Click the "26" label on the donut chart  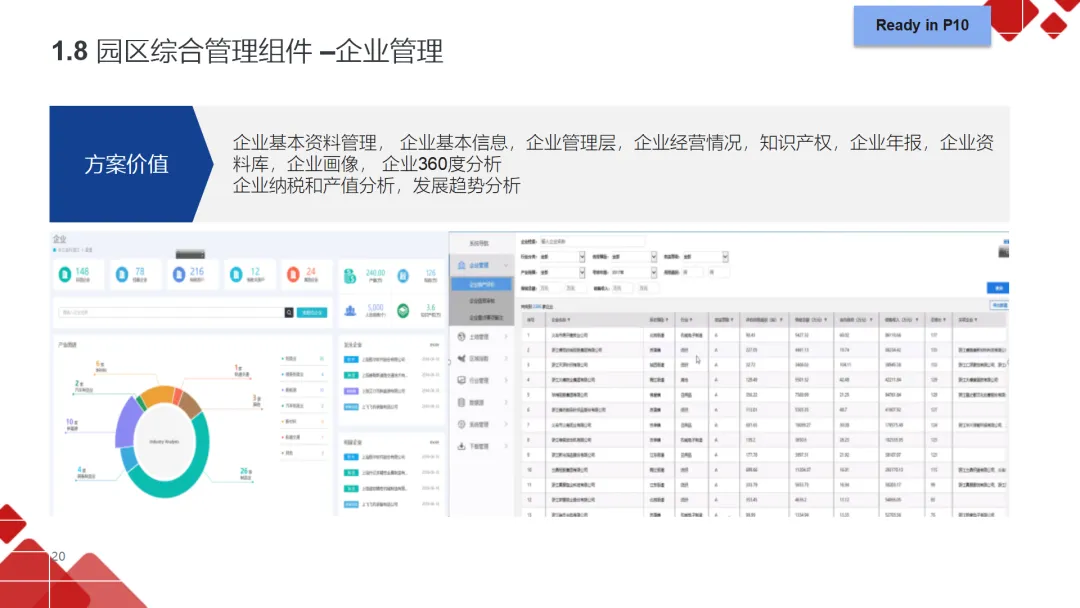(245, 473)
